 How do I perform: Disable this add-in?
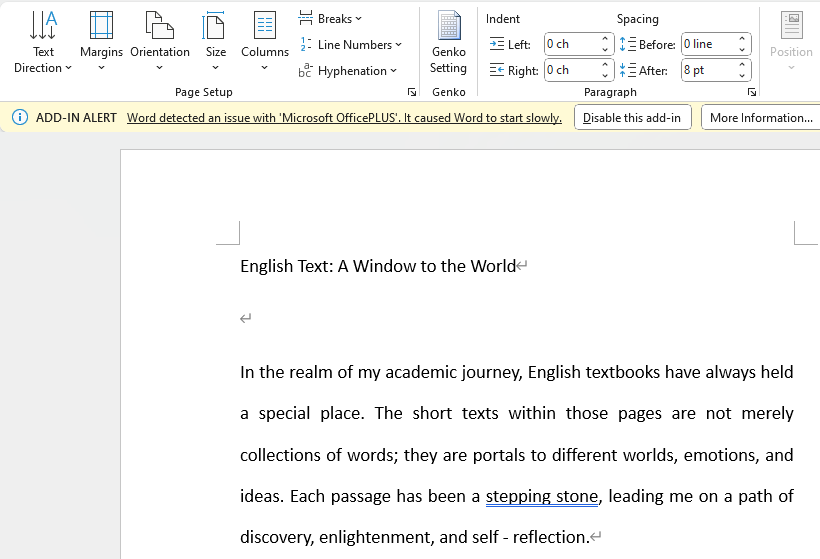click(632, 118)
